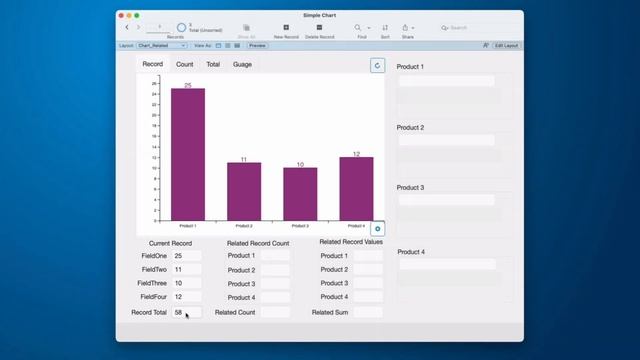Click the 'Current Record' heading text
Screen dimensions: 640x360
170,243
